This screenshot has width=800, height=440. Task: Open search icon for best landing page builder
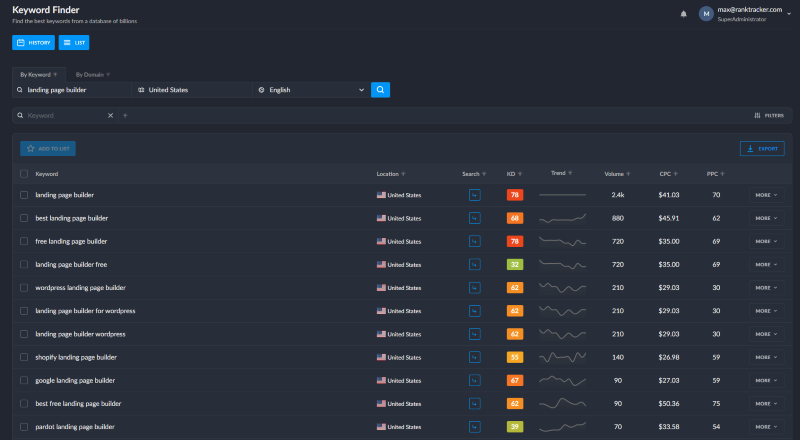[474, 218]
